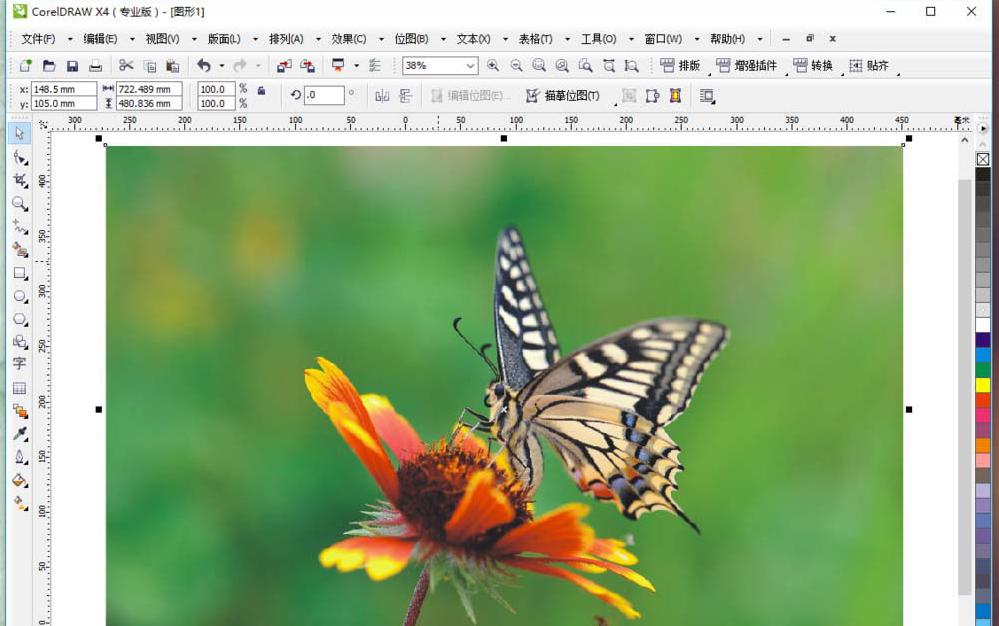999x626 pixels.
Task: Expand the 转换 flyout arrow
Action: pyautogui.click(x=842, y=74)
